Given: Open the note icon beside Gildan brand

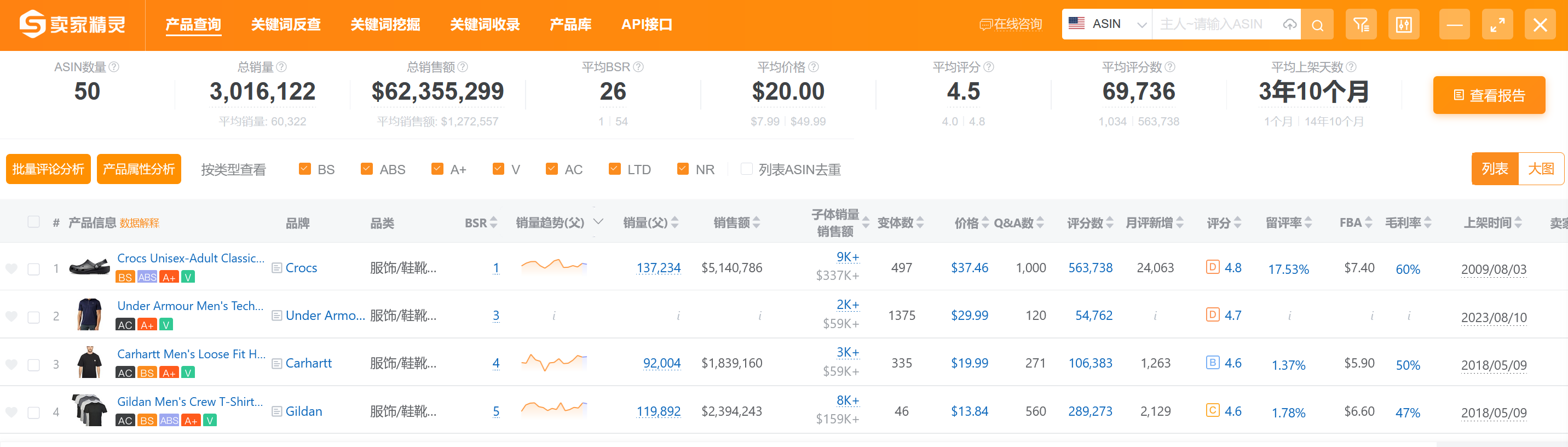Looking at the screenshot, I should pyautogui.click(x=276, y=412).
